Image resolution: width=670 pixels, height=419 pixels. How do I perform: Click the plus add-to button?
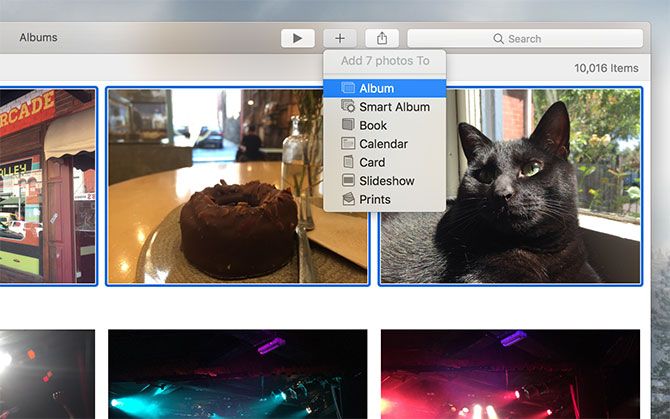[340, 38]
